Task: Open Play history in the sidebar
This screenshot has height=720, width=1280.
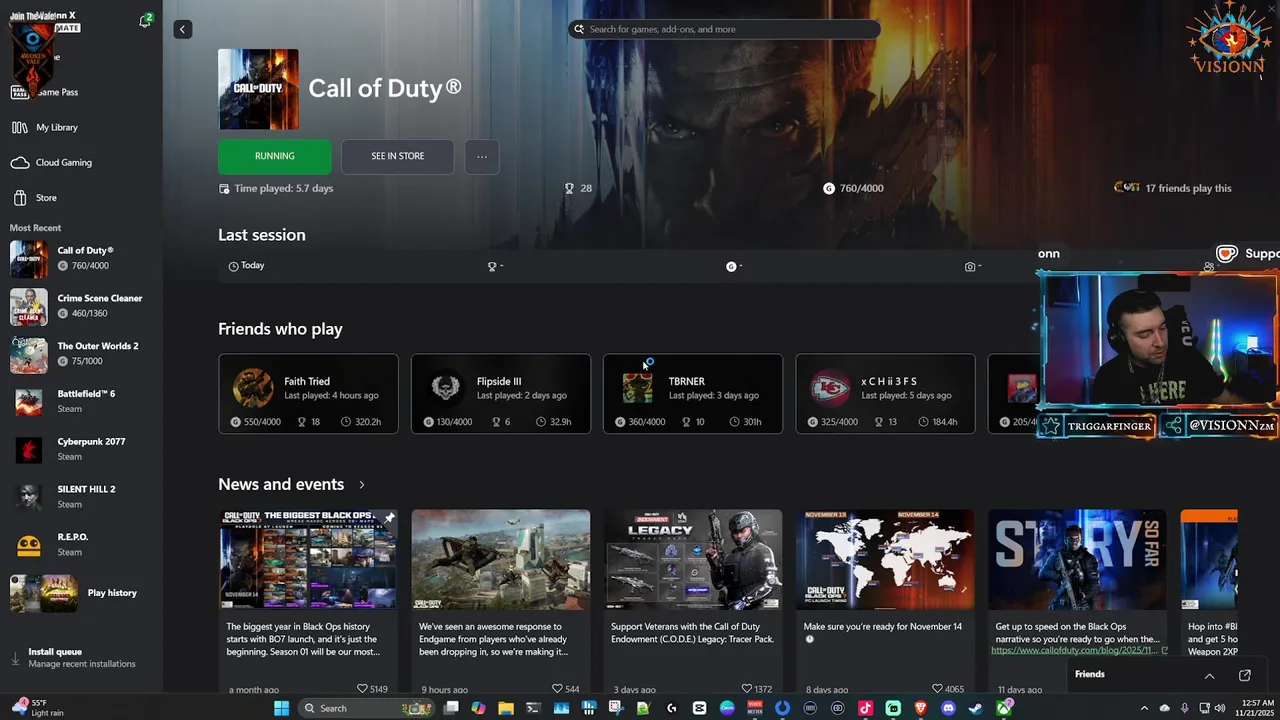Action: coord(80,593)
